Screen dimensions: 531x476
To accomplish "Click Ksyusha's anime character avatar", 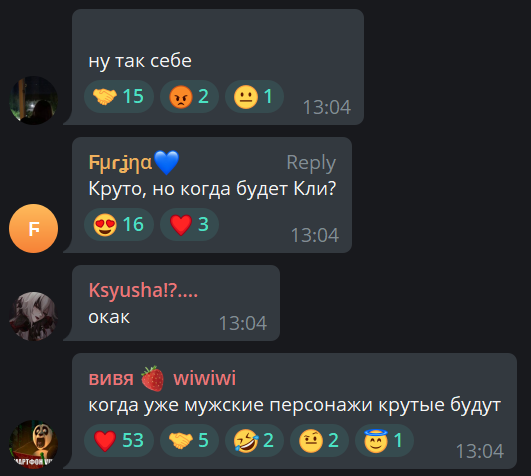I will coord(34,316).
